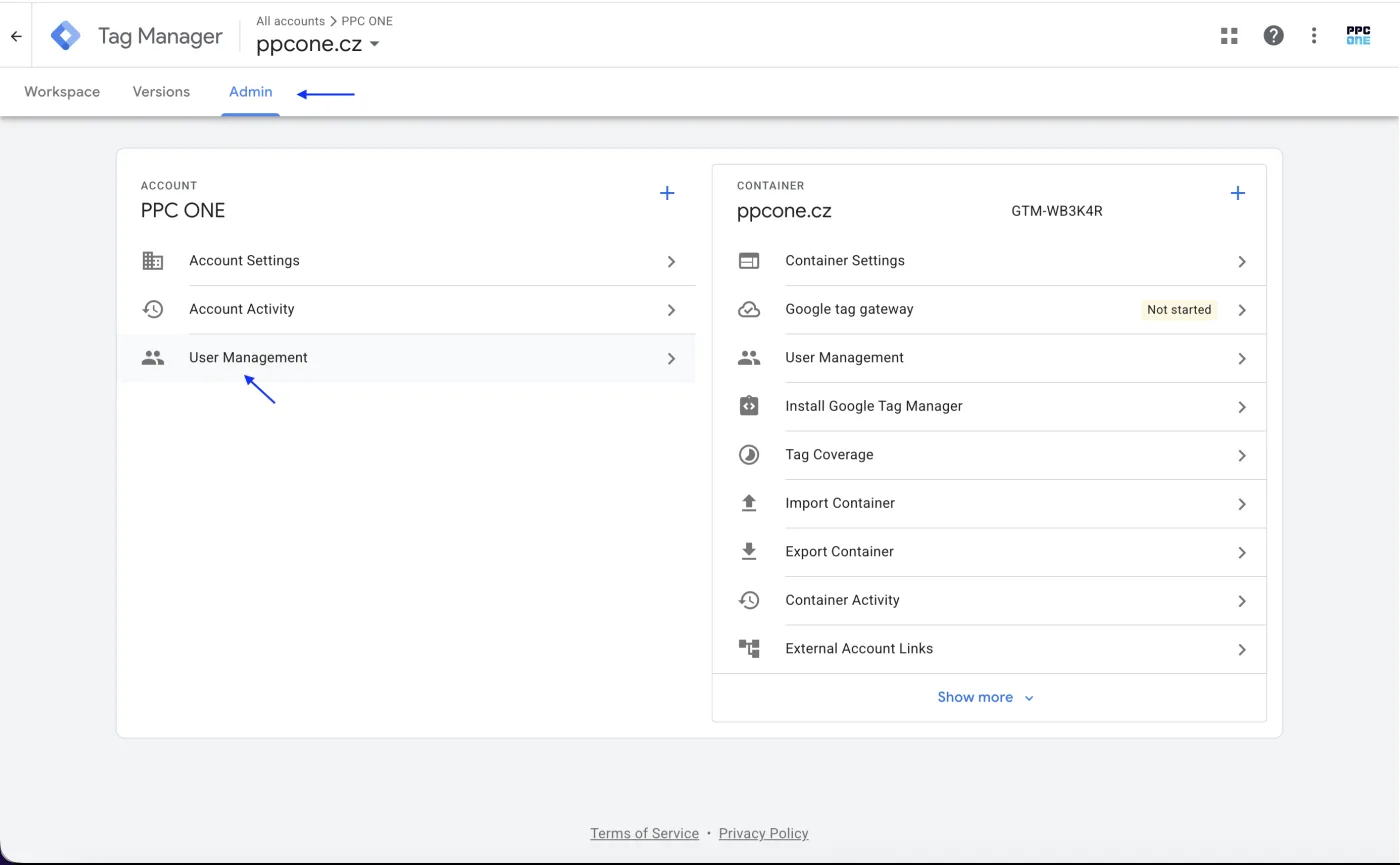Click the External Account Links tree icon
1400x865 pixels.
coord(749,648)
